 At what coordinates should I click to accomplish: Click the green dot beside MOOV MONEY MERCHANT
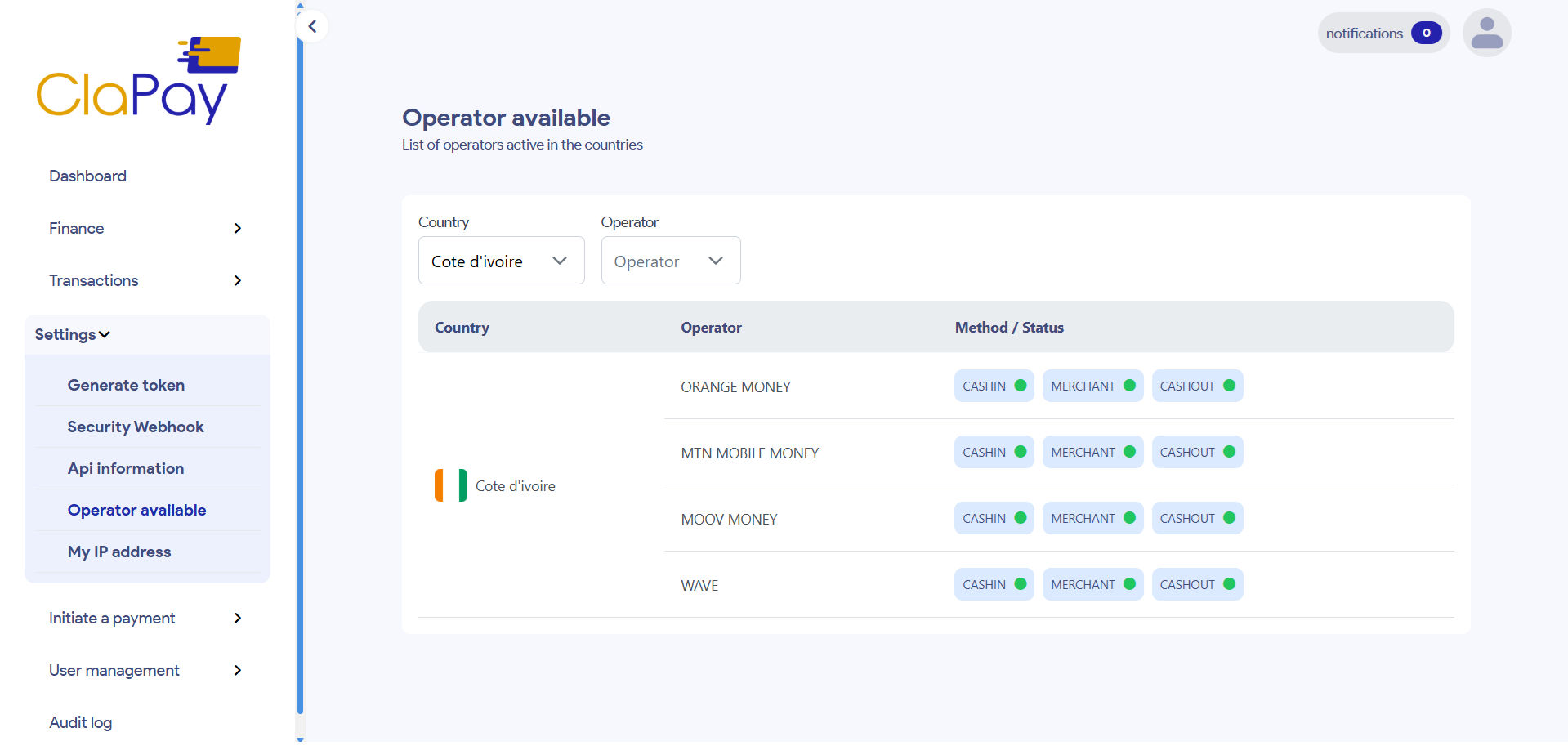1128,517
